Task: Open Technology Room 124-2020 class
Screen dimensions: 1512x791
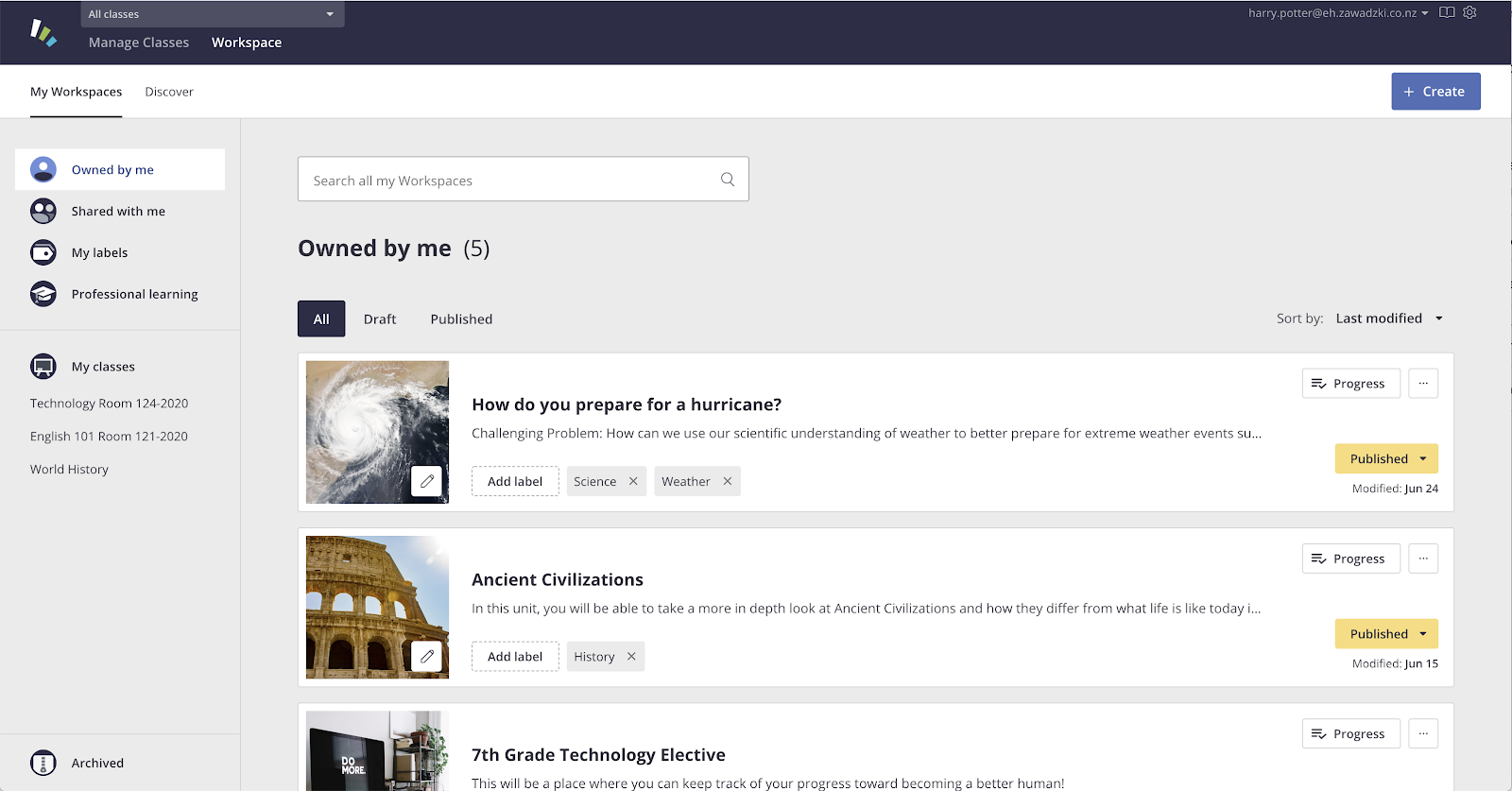Action: [109, 404]
